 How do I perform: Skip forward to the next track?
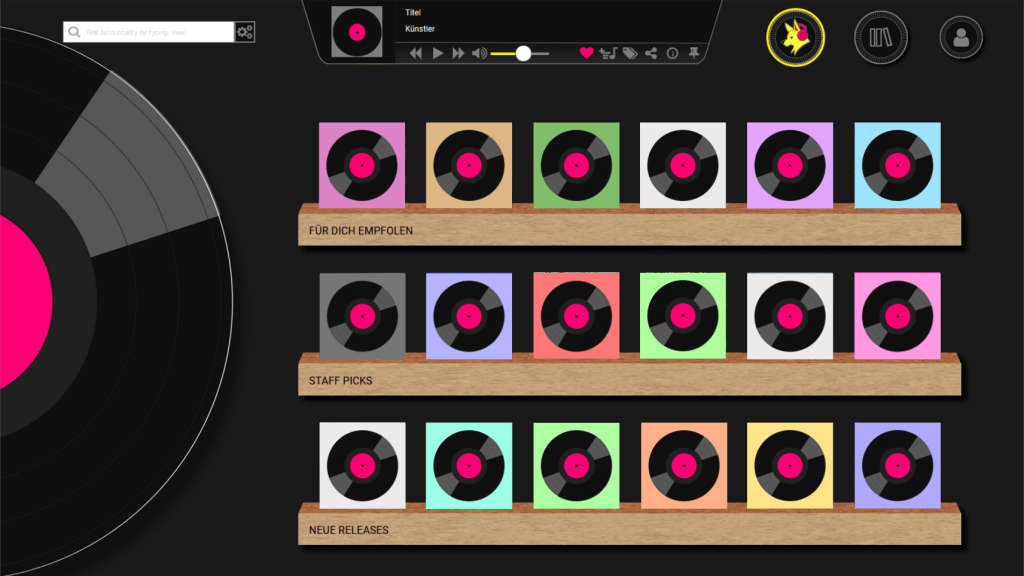[459, 54]
